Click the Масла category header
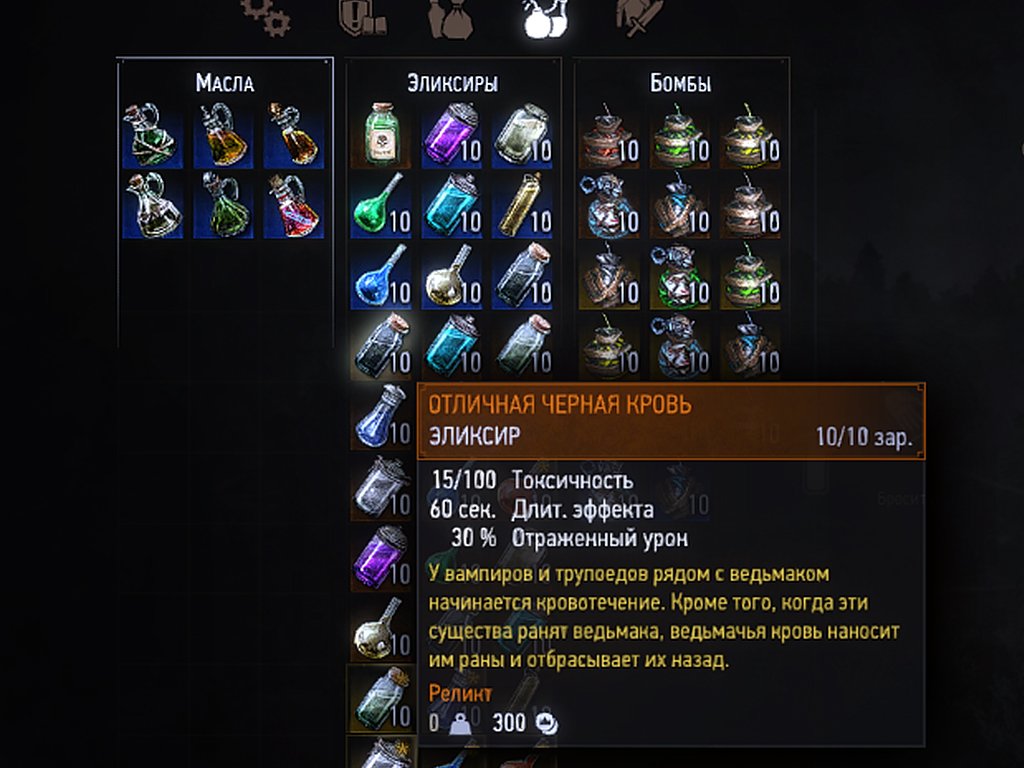The width and height of the screenshot is (1024, 768). [225, 83]
